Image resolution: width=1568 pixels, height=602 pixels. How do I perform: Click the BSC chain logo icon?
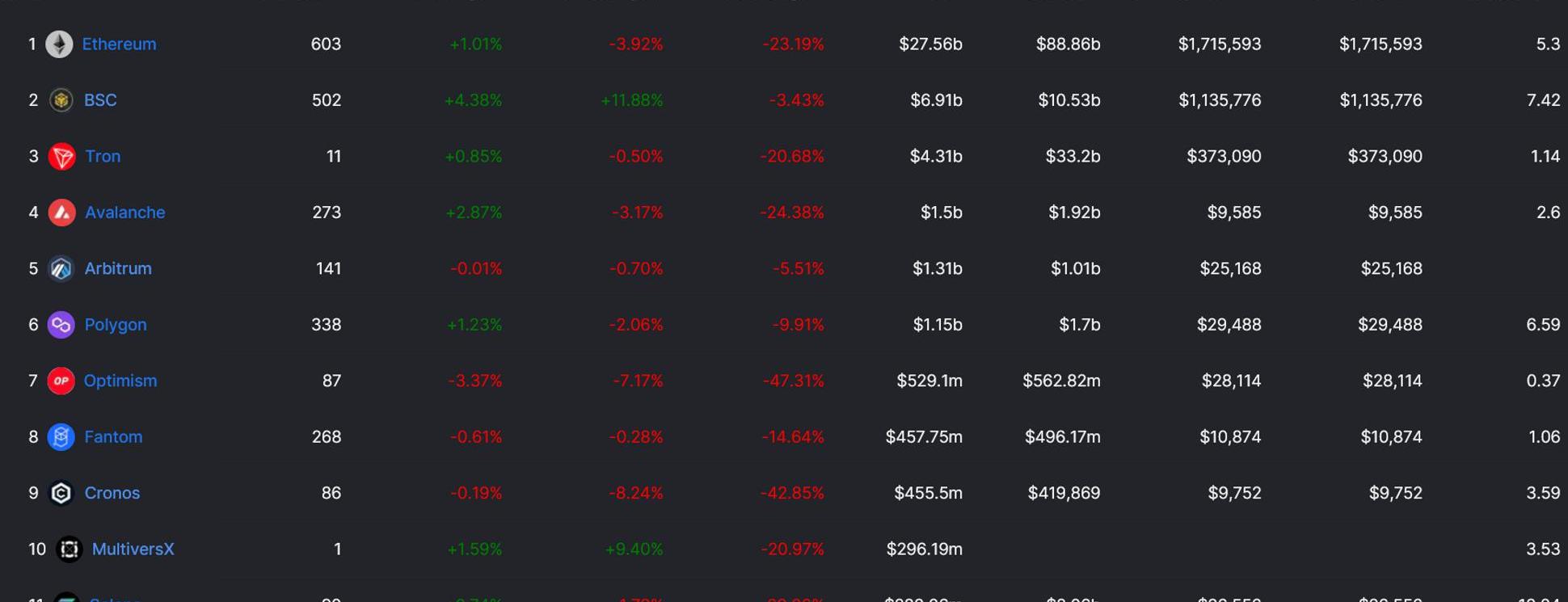point(61,100)
